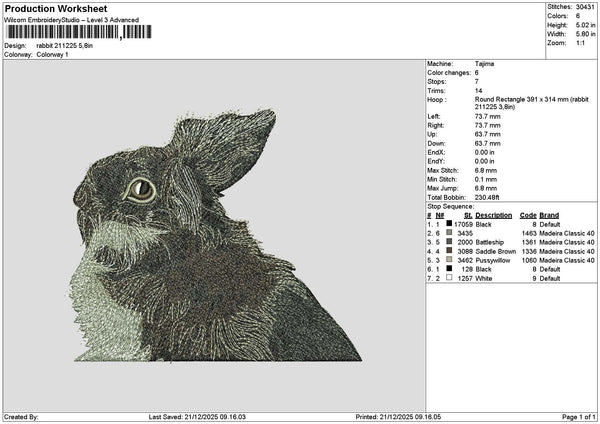The height and width of the screenshot is (424, 600).
Task: Select thread code 1361
Action: [x=529, y=242]
